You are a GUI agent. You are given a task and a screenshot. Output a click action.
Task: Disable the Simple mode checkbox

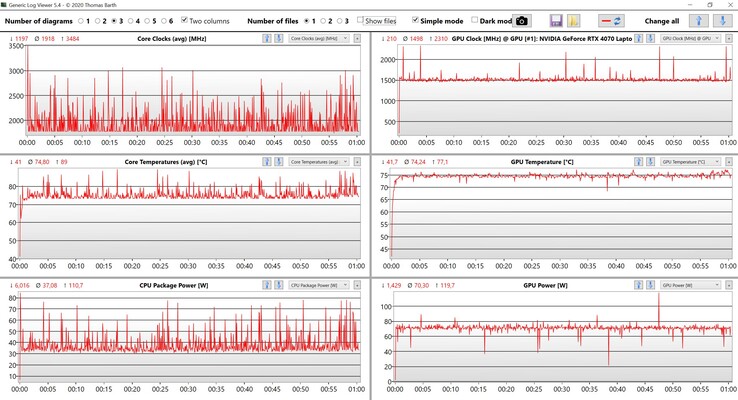click(x=416, y=20)
